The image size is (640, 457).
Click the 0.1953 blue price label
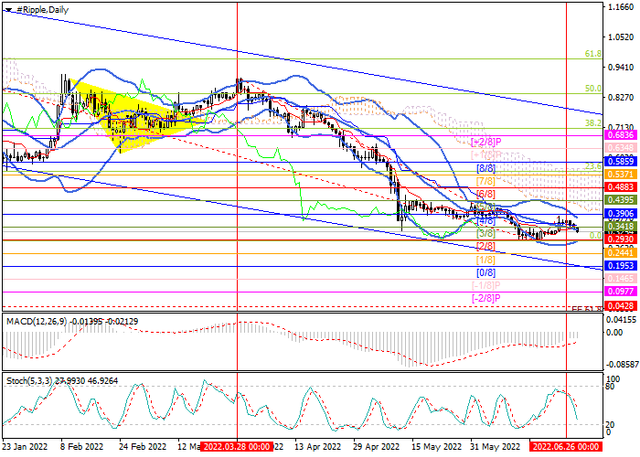tap(620, 267)
